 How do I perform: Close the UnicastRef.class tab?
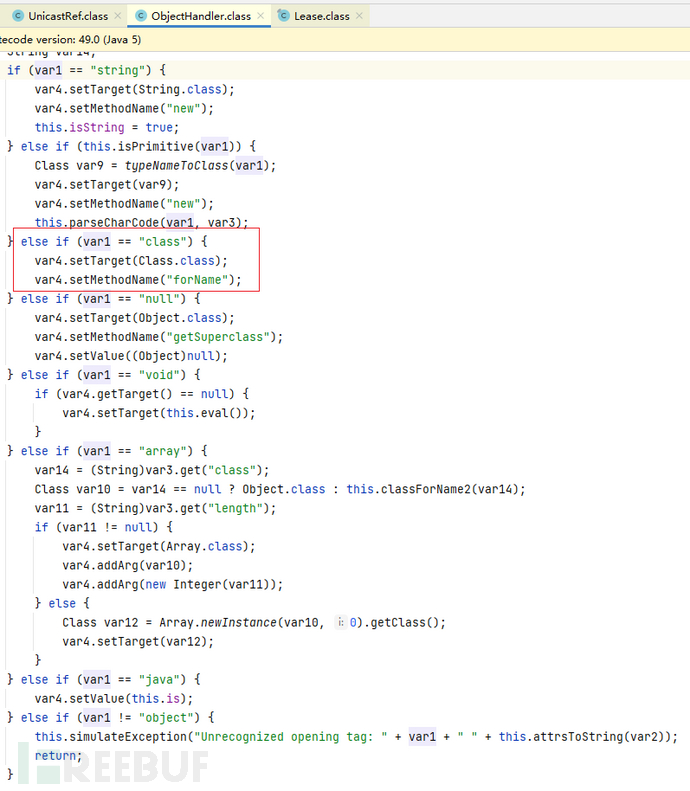pos(117,16)
